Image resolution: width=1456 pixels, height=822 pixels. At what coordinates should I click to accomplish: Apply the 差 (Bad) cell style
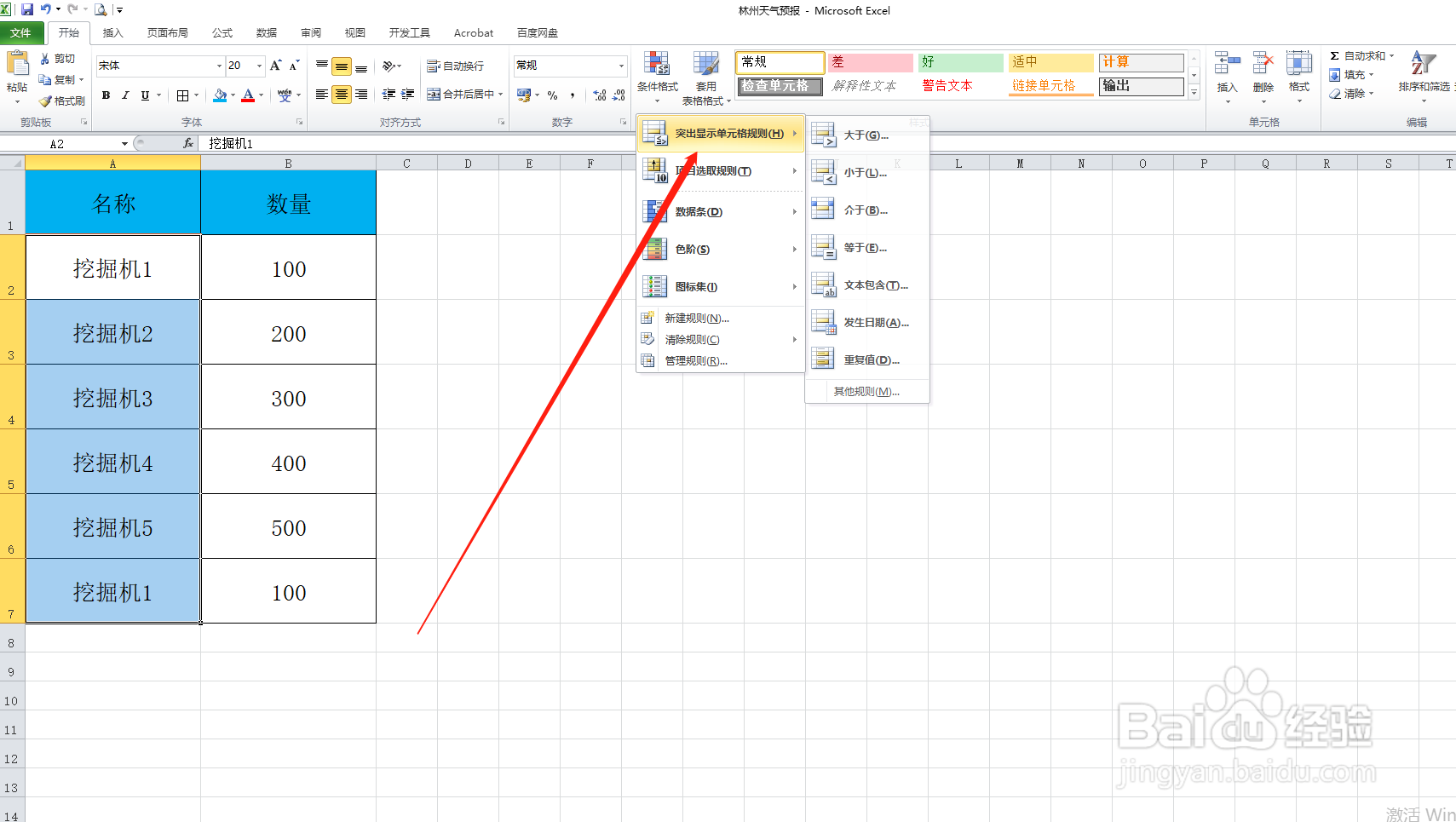pyautogui.click(x=870, y=62)
